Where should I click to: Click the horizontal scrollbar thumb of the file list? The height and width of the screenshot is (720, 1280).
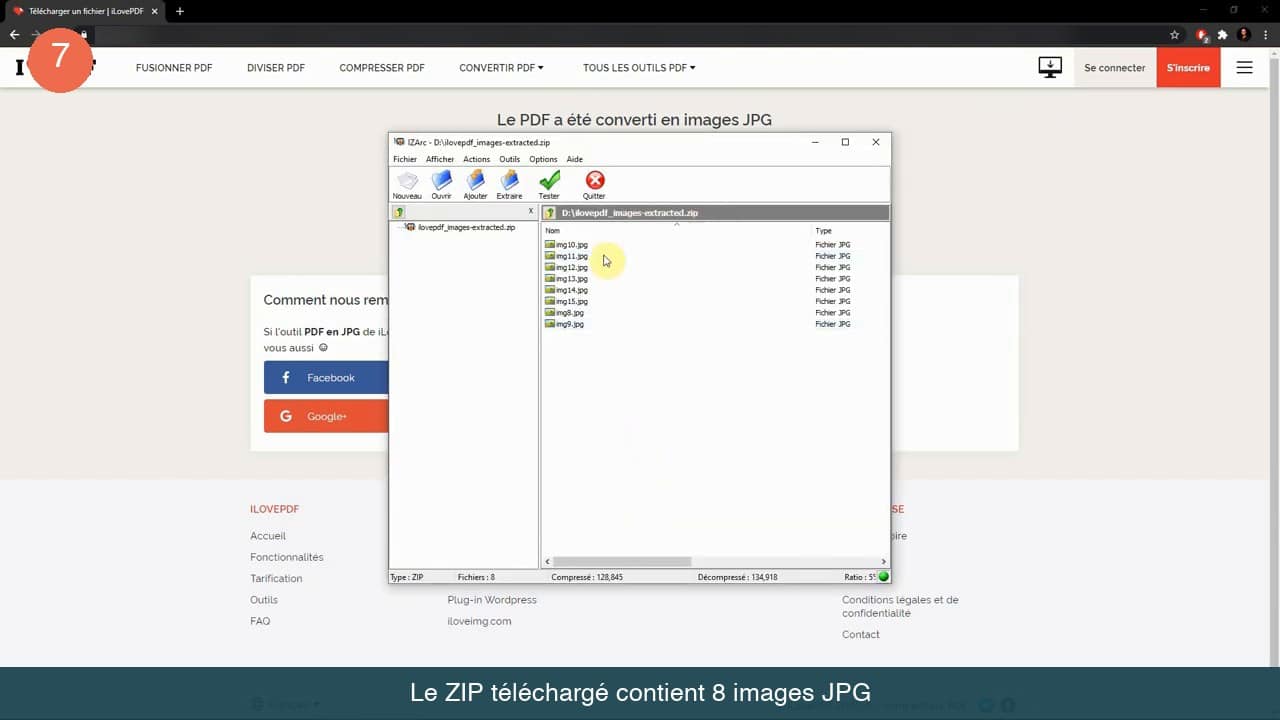pyautogui.click(x=622, y=562)
